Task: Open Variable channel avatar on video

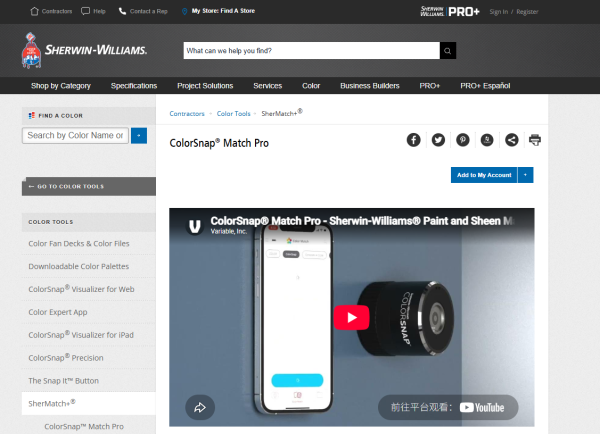Action: (x=195, y=226)
